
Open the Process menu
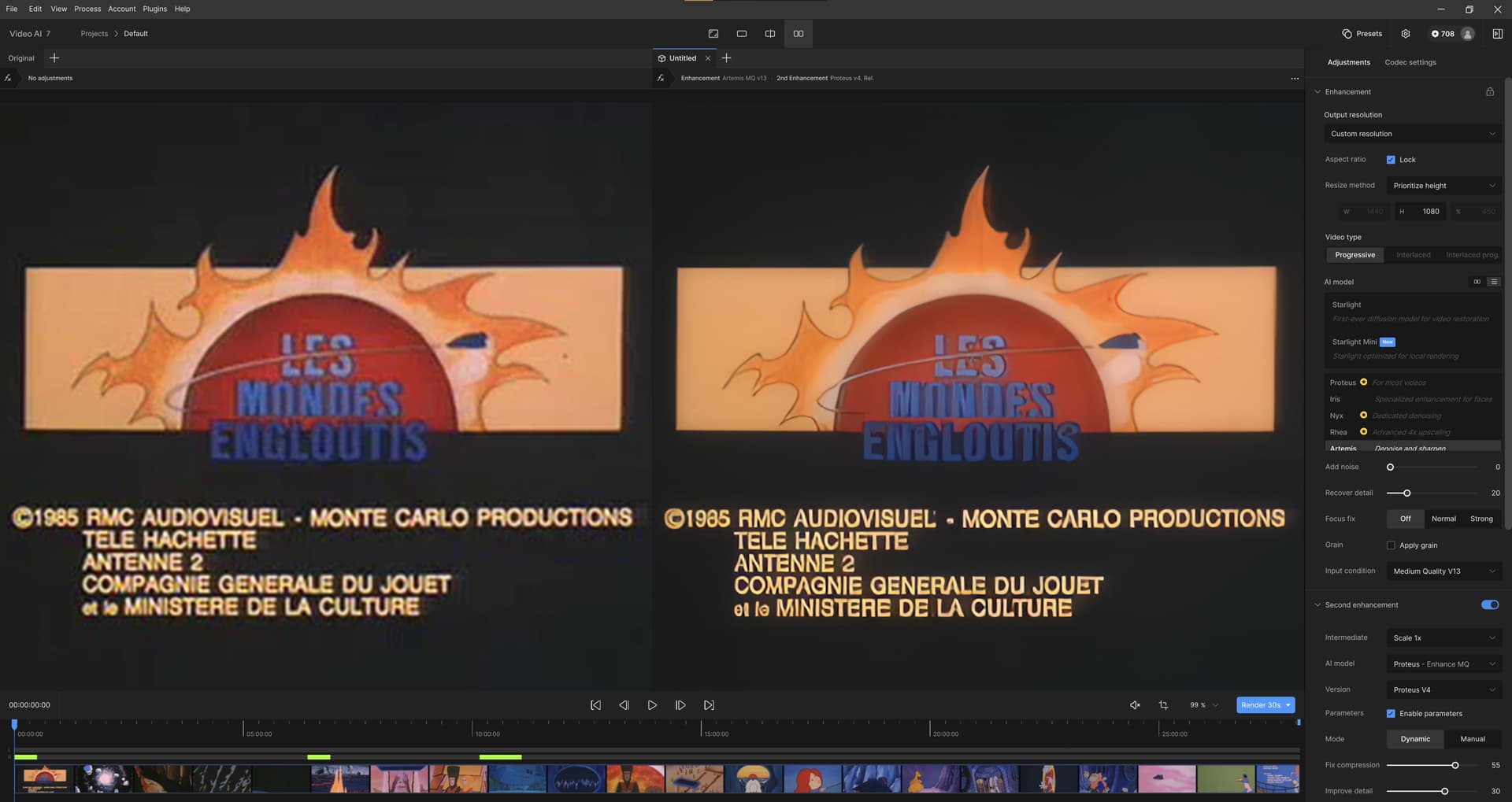point(87,9)
